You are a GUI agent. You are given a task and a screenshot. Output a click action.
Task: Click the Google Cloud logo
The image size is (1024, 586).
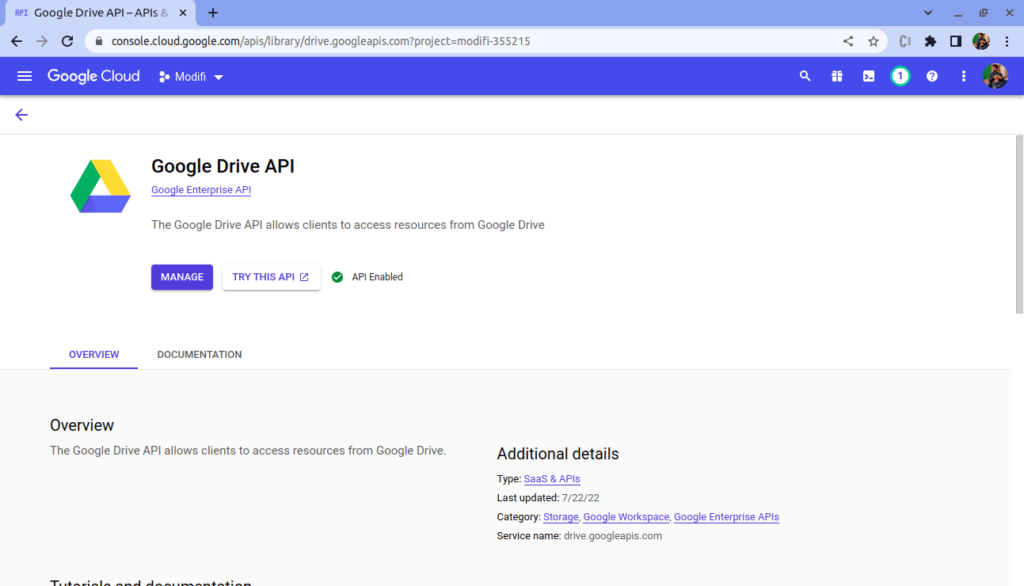tap(93, 76)
